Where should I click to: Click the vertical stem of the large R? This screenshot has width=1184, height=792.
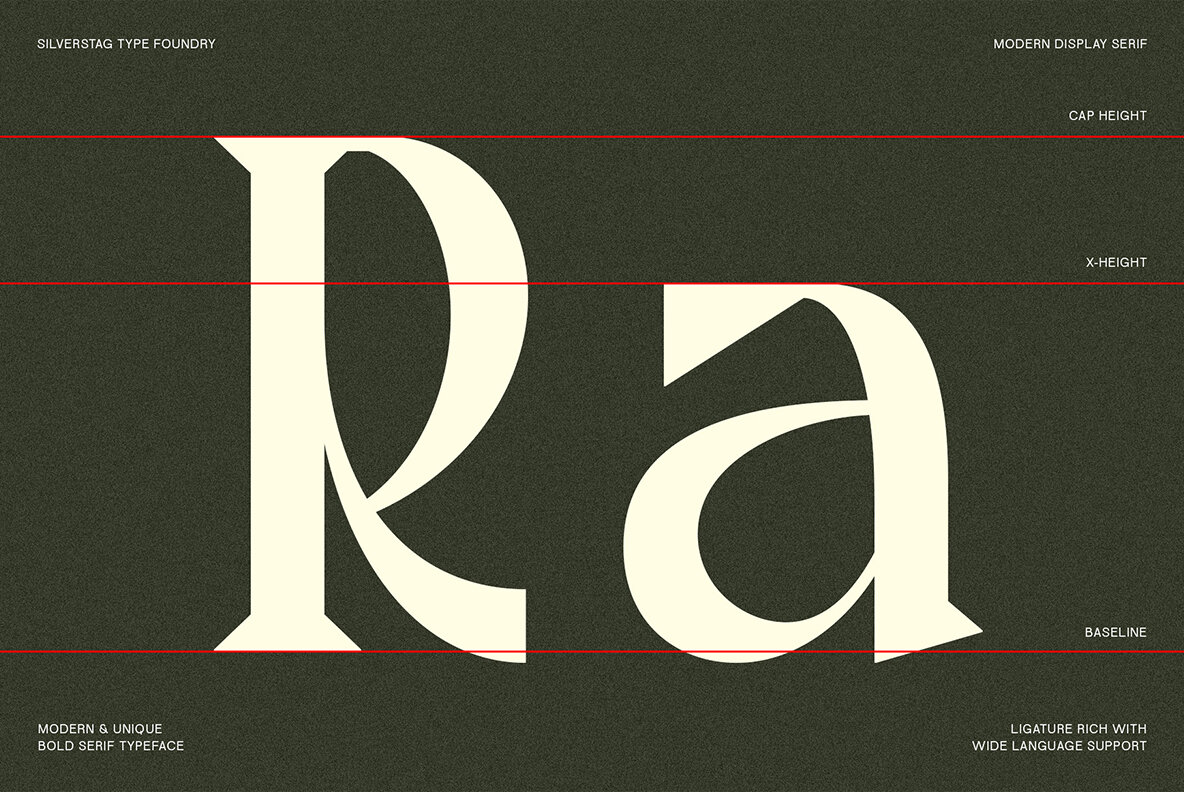tap(287, 400)
